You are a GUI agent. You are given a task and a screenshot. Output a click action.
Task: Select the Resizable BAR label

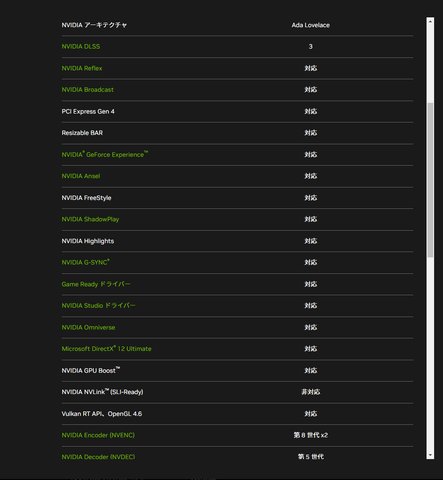coord(82,133)
